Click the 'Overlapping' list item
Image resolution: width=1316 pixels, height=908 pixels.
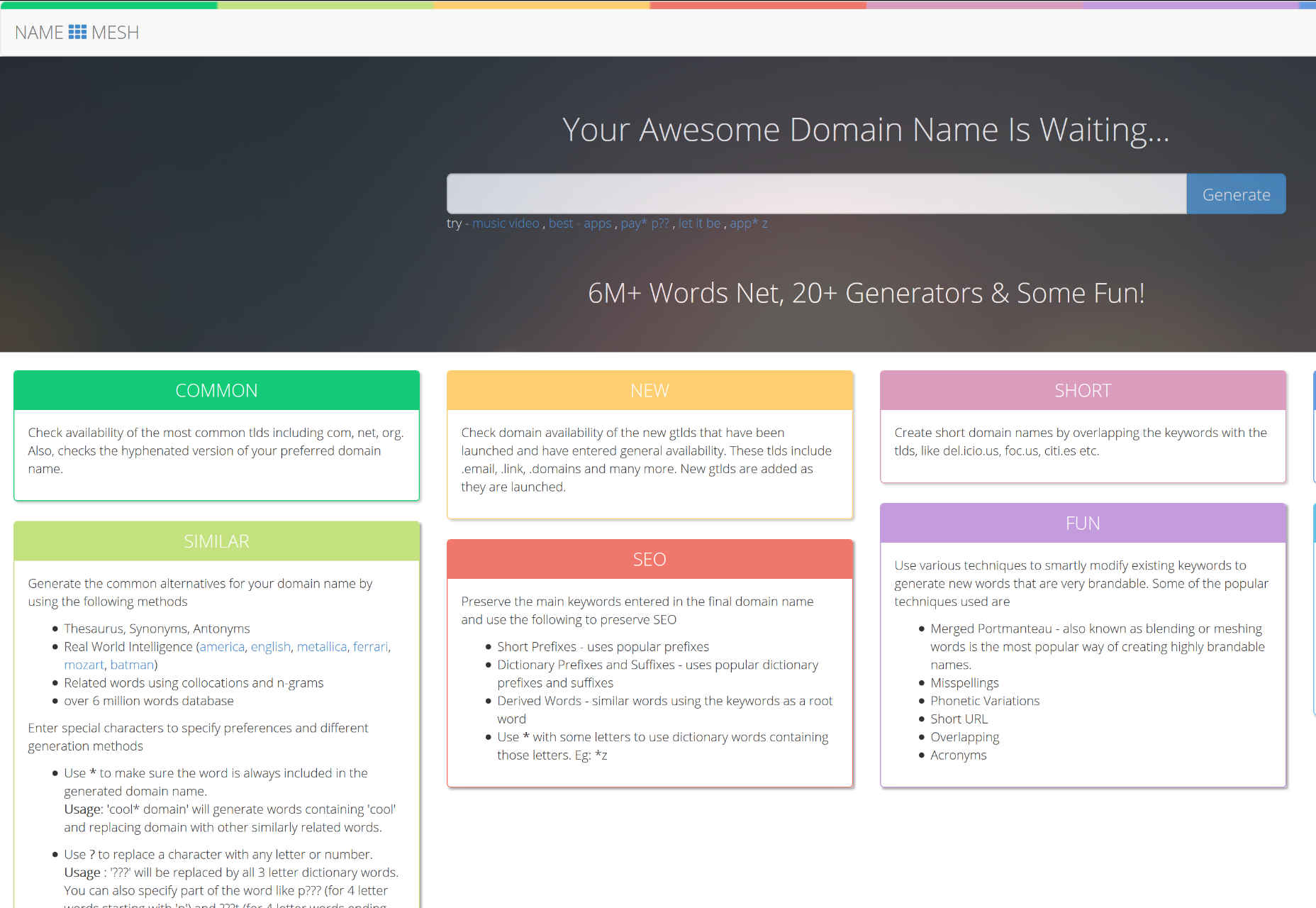pyautogui.click(x=964, y=737)
